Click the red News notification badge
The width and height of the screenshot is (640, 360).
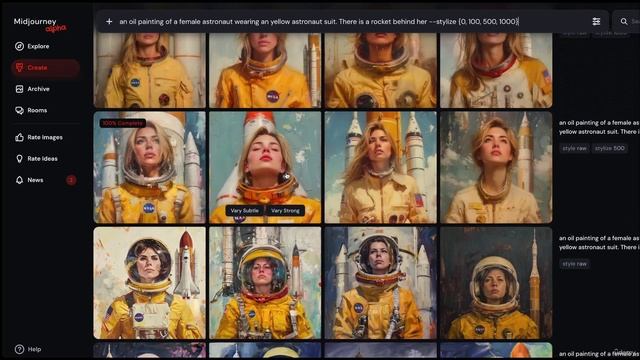[x=71, y=180]
